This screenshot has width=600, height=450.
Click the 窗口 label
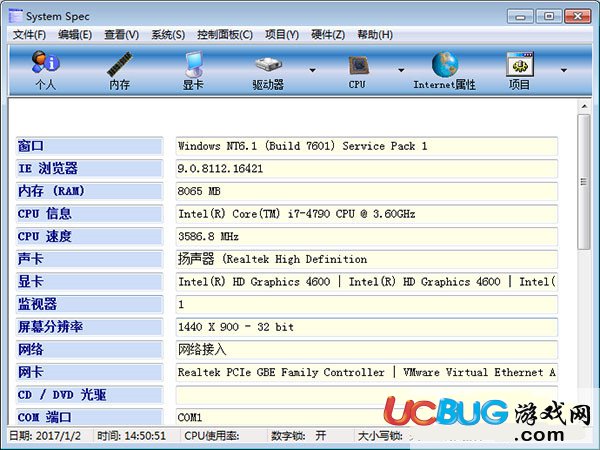tap(90, 146)
